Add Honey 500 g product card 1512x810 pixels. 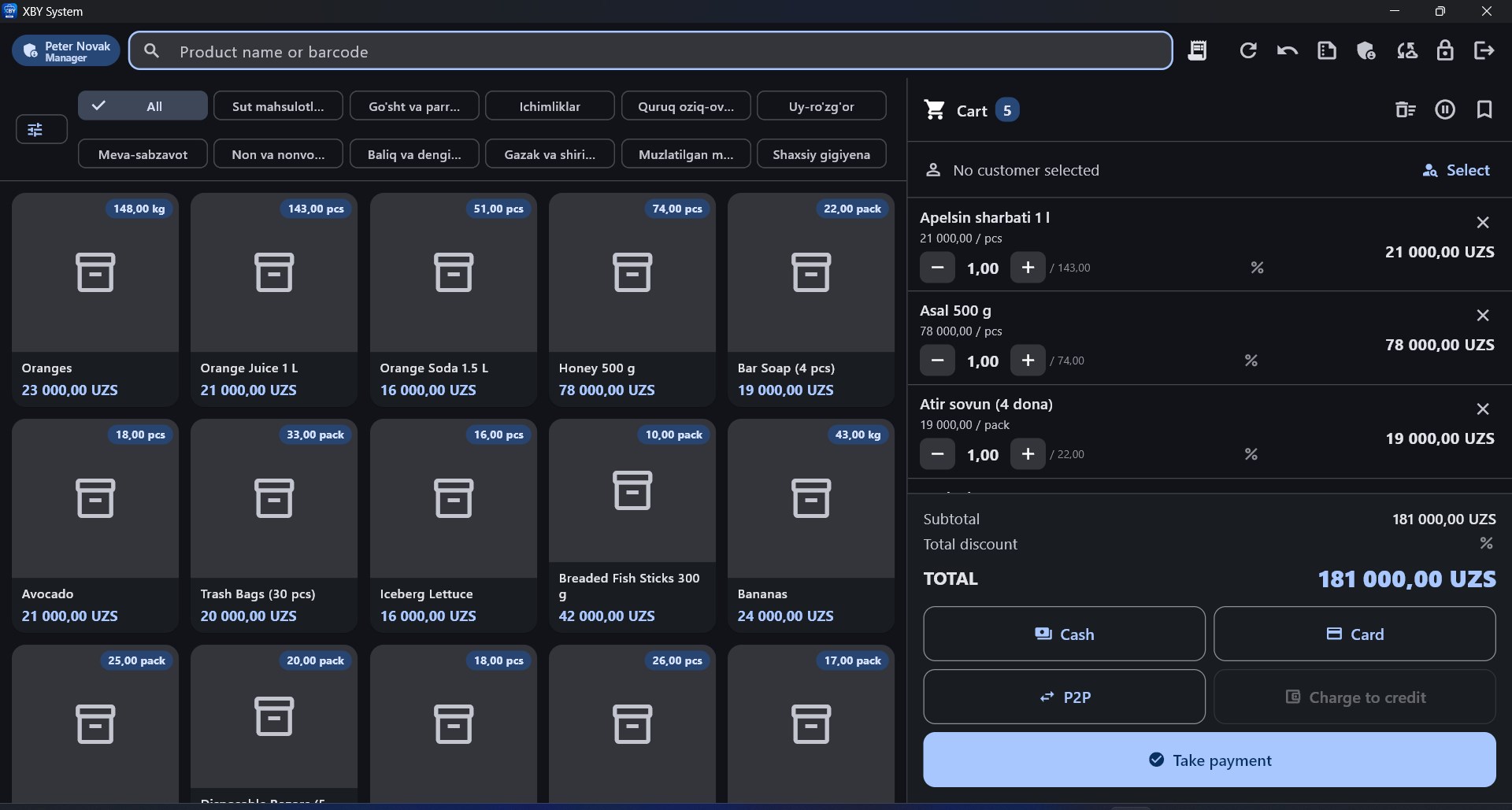tap(632, 300)
